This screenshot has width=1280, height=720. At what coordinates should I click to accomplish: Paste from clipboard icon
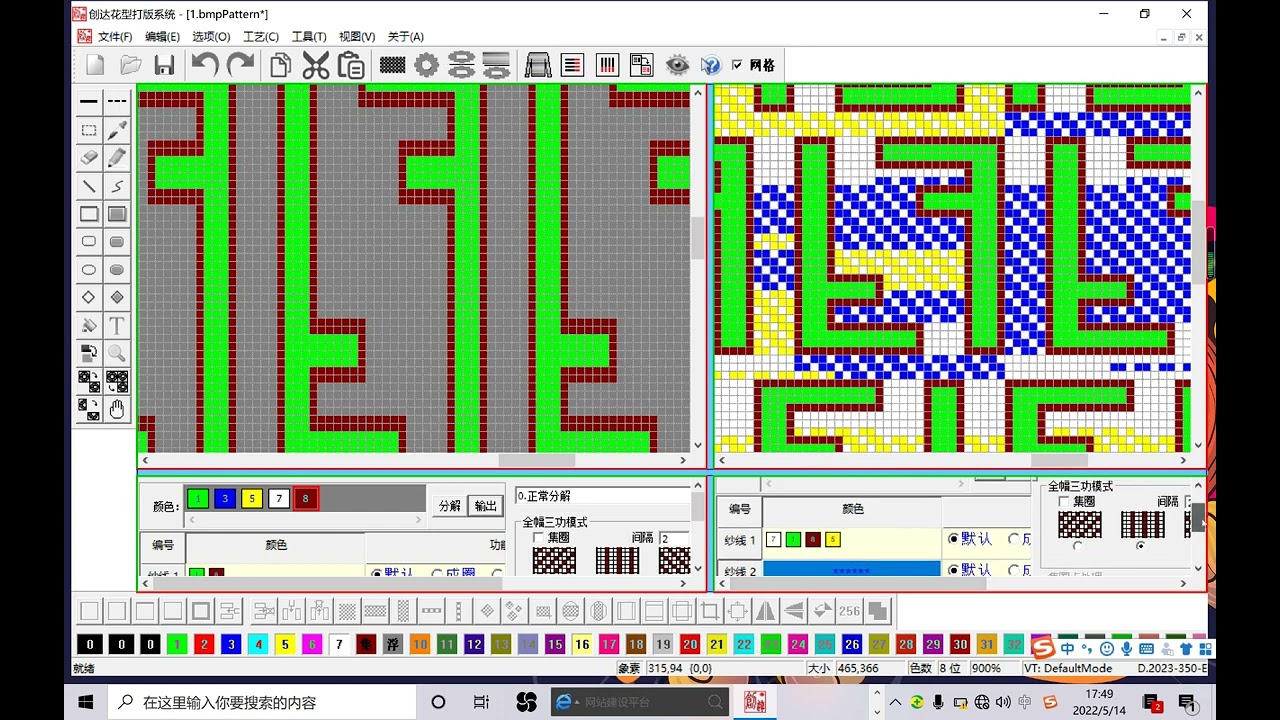[x=351, y=66]
